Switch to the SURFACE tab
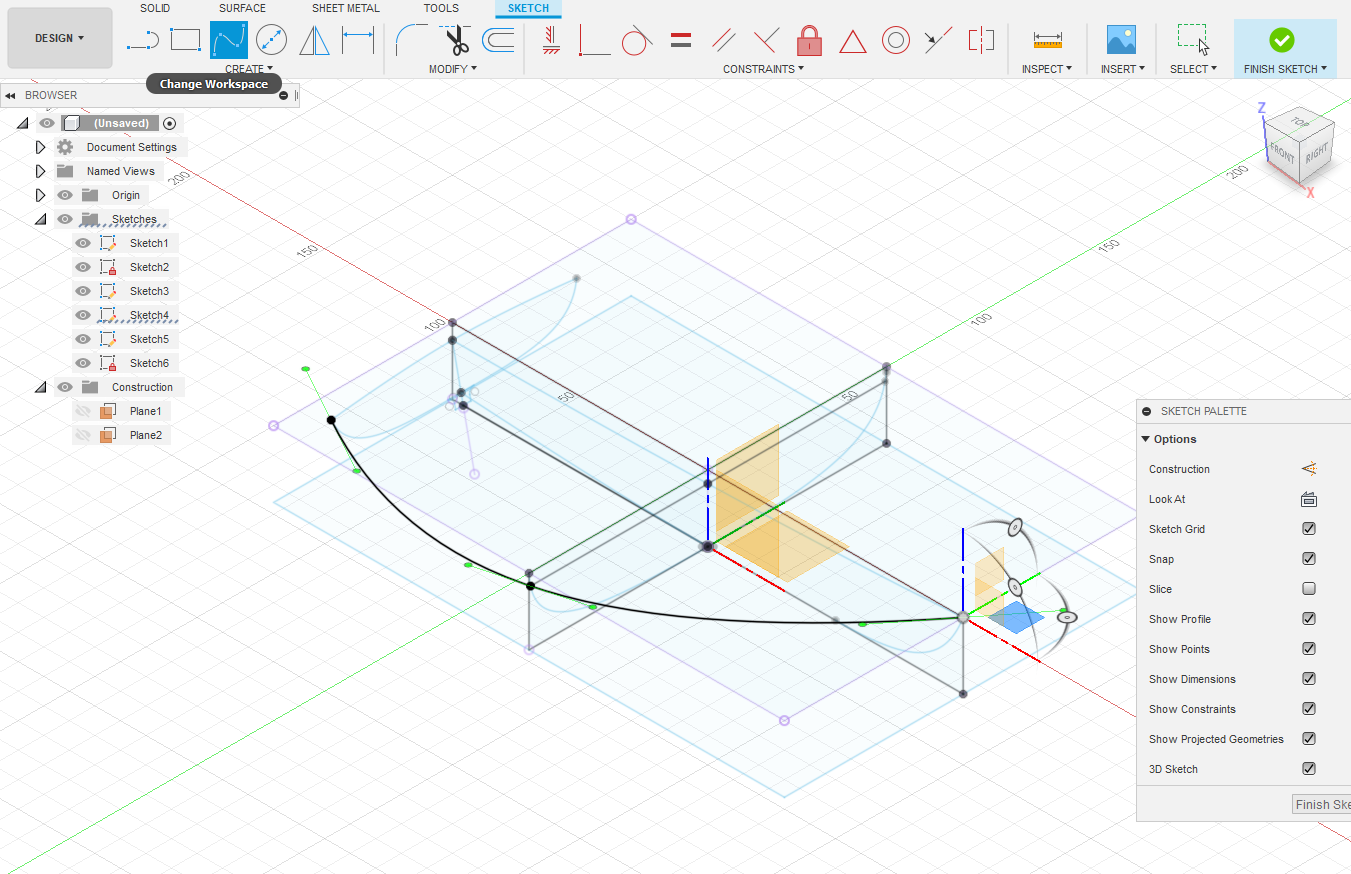Image resolution: width=1351 pixels, height=874 pixels. pos(242,8)
